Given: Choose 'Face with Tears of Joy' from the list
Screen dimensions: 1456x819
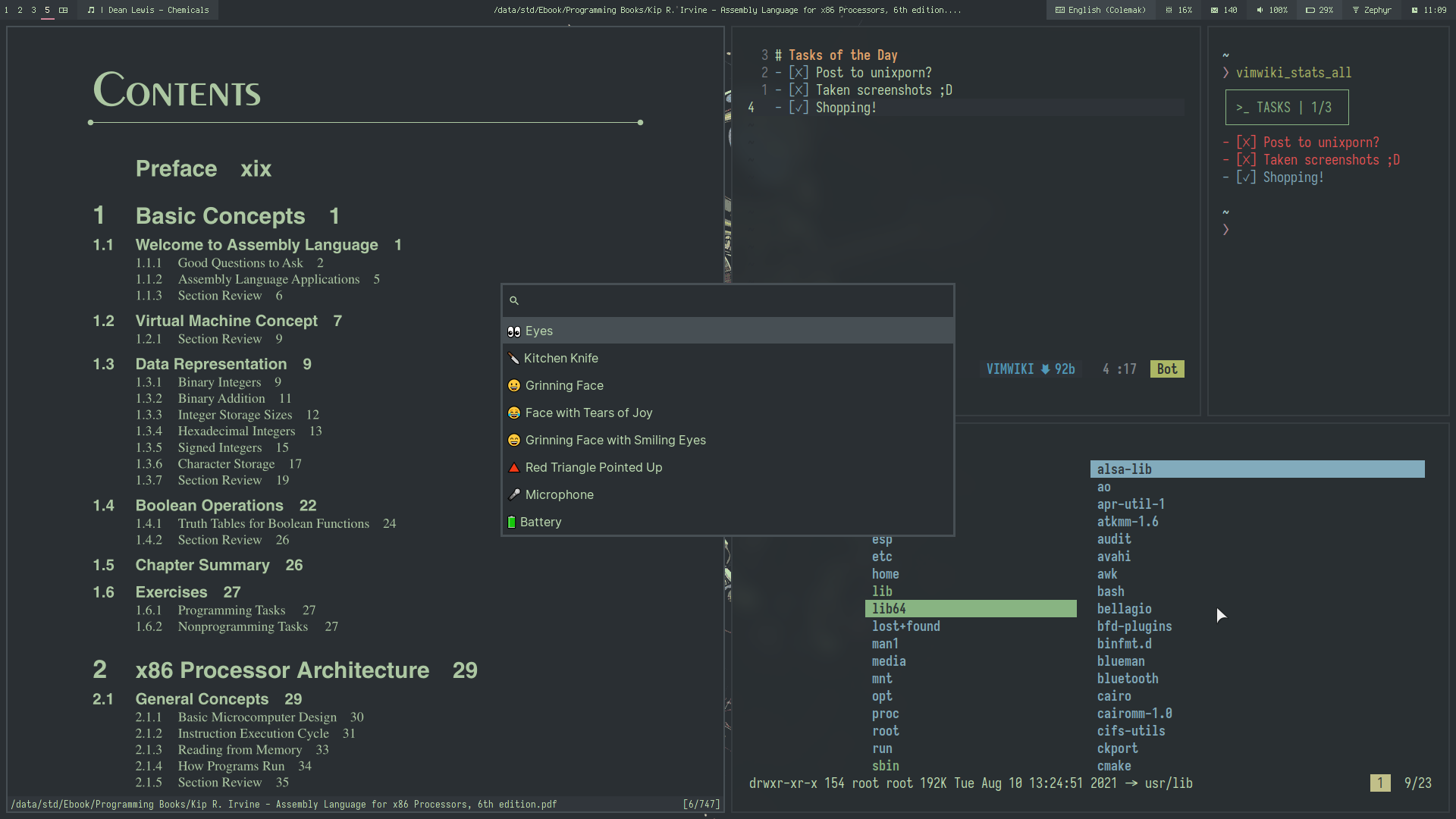Looking at the screenshot, I should tap(727, 413).
